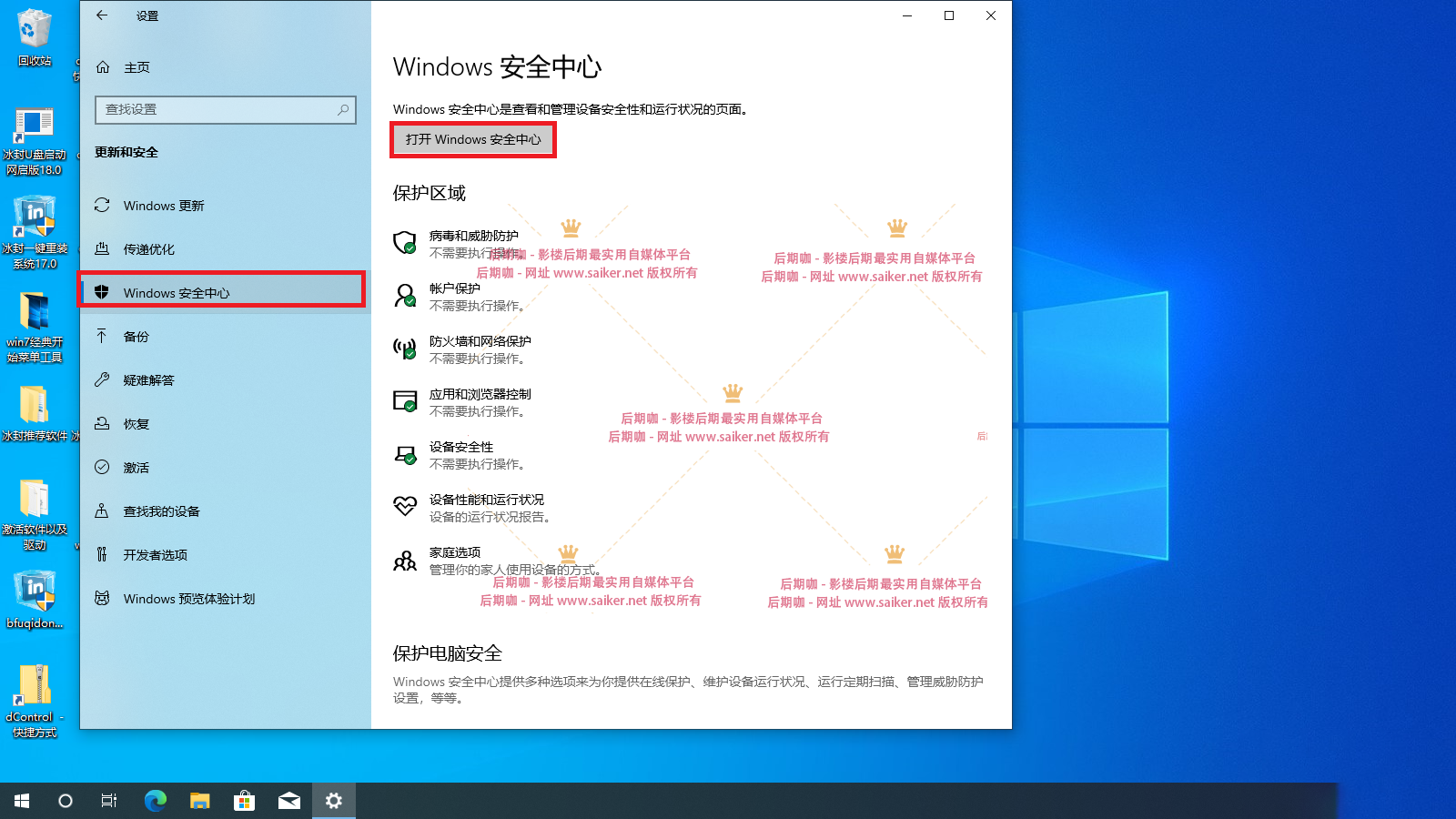Image resolution: width=1456 pixels, height=819 pixels.
Task: Open Microsoft Store from the taskbar
Action: click(245, 801)
